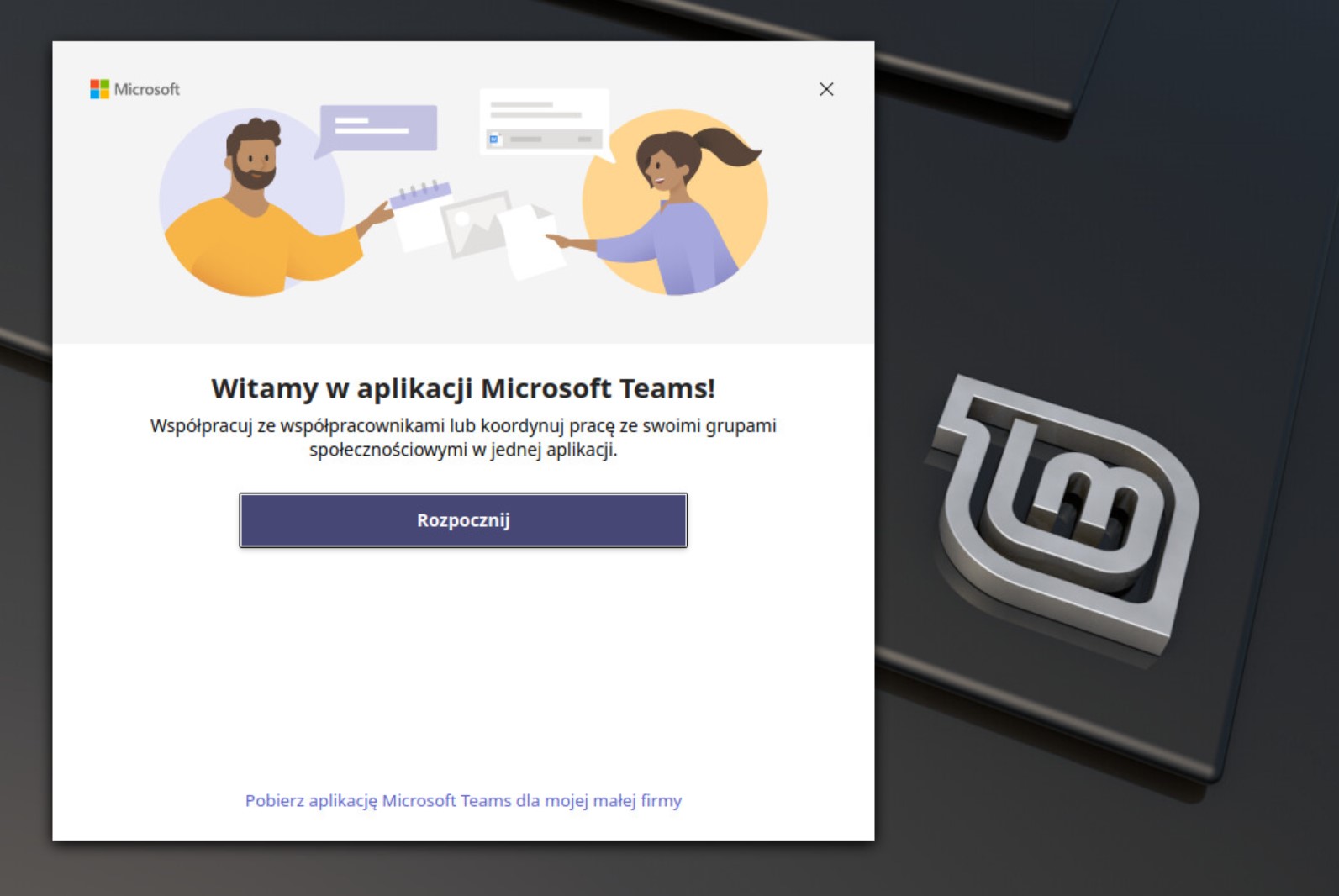The width and height of the screenshot is (1339, 896).
Task: Click the white message card near the woman
Action: (545, 123)
